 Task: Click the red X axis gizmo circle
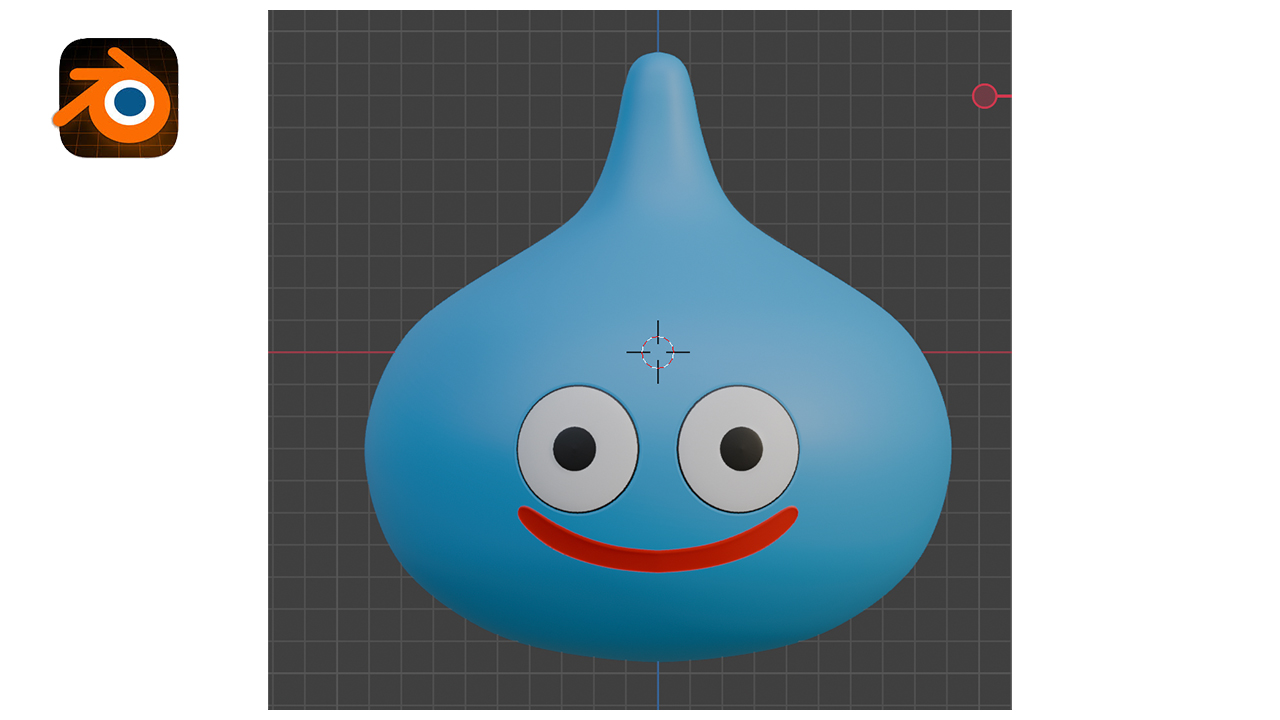[x=984, y=96]
